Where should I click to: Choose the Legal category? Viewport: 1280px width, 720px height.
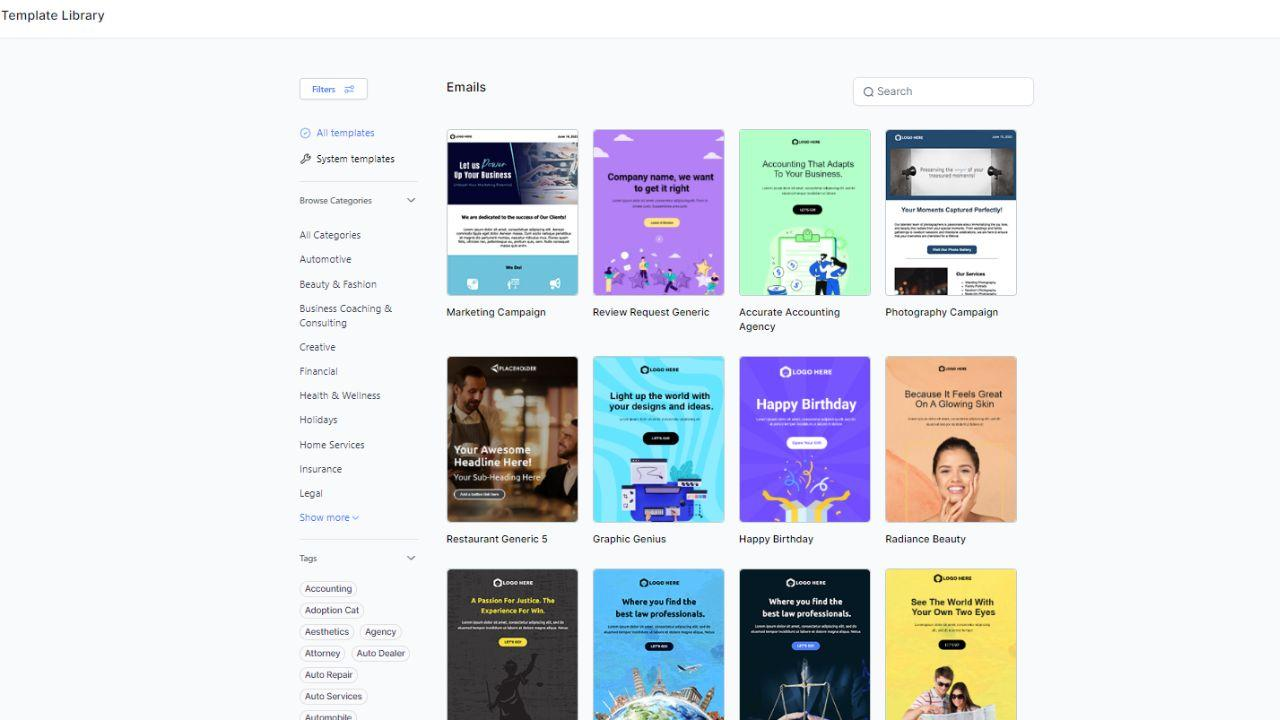(311, 493)
